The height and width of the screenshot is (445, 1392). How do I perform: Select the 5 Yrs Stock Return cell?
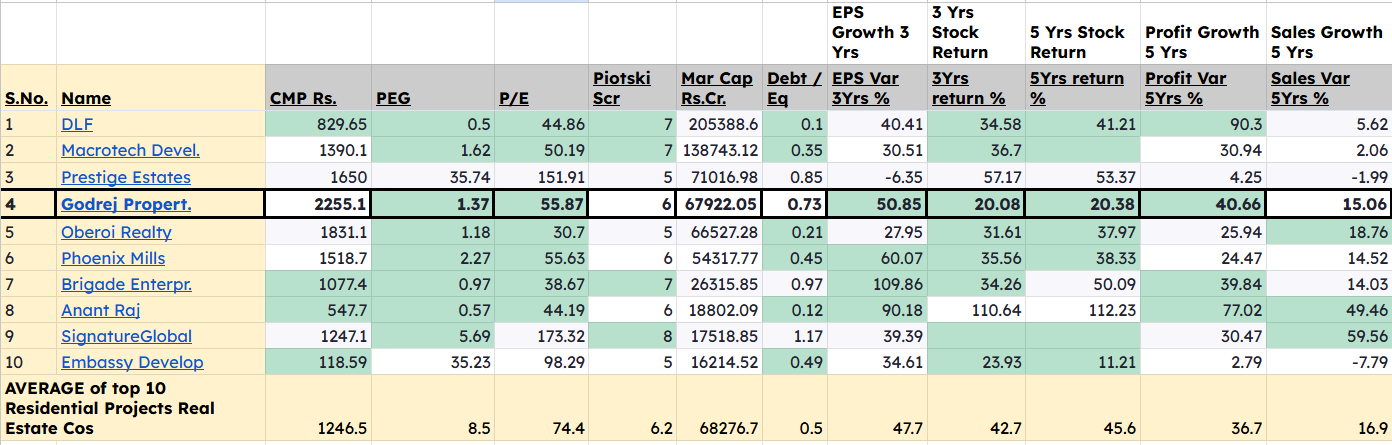coord(1083,33)
